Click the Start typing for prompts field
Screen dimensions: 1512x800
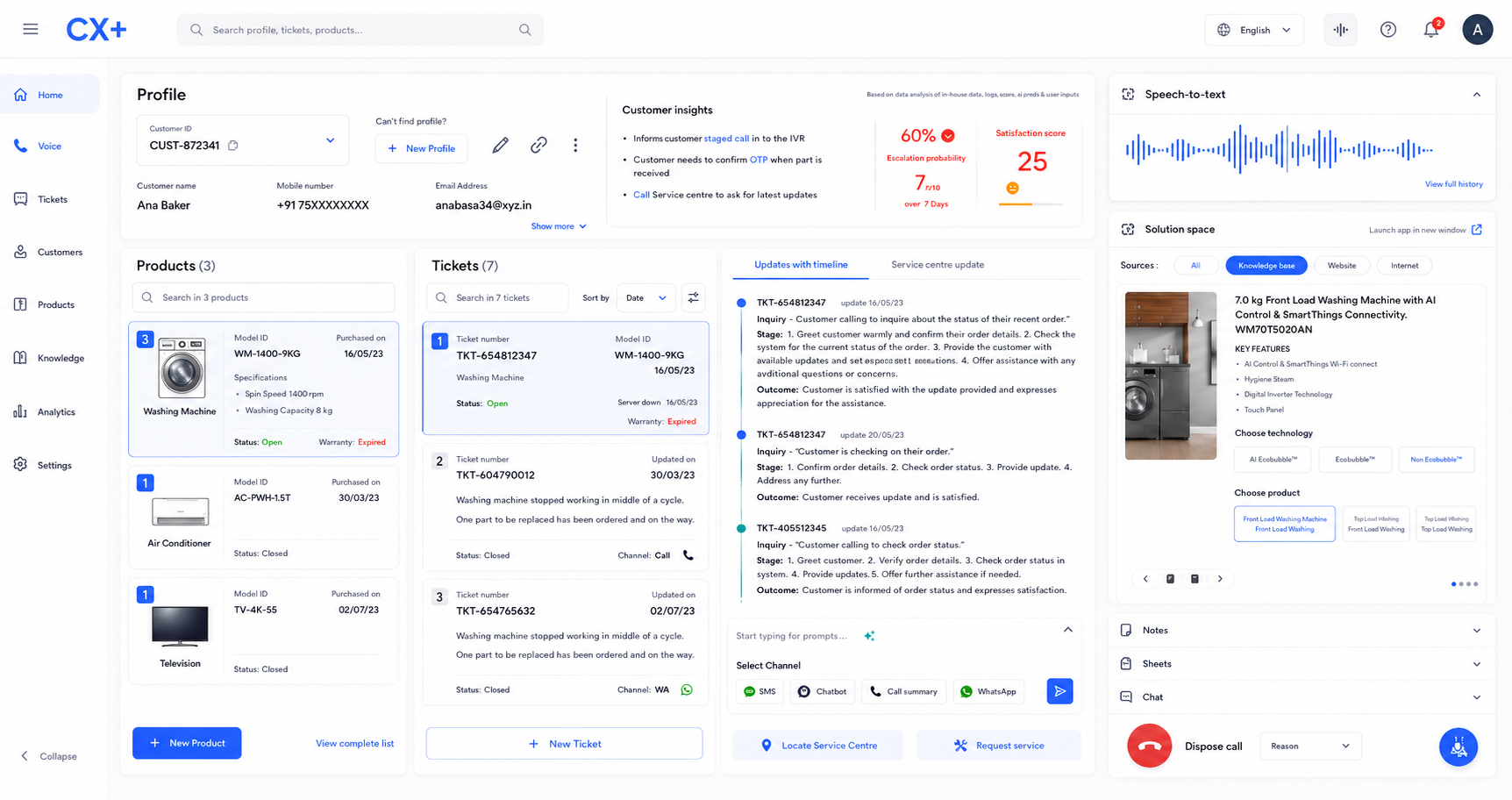pyautogui.click(x=792, y=636)
